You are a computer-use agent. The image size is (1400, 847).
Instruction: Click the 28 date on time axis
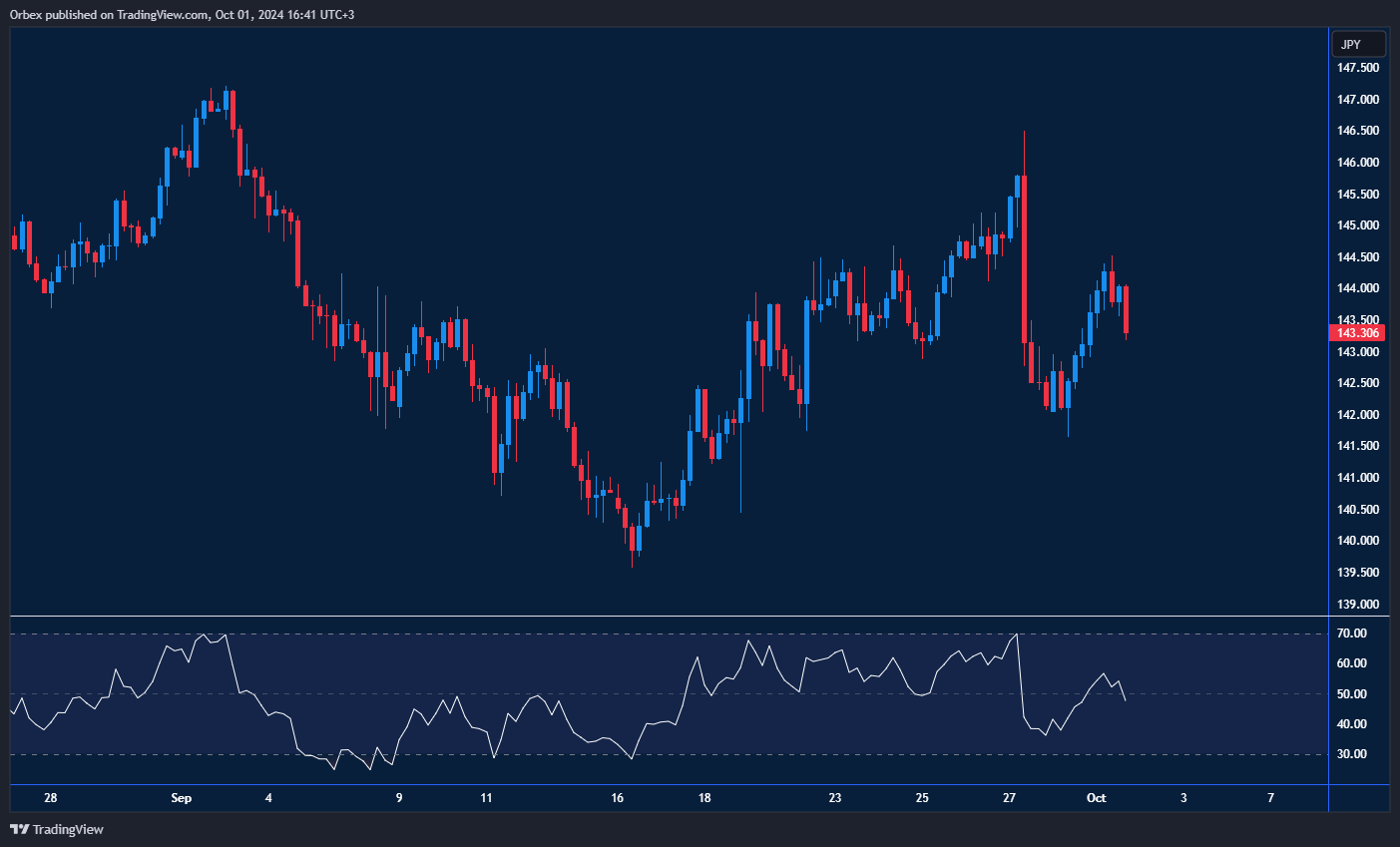click(51, 798)
